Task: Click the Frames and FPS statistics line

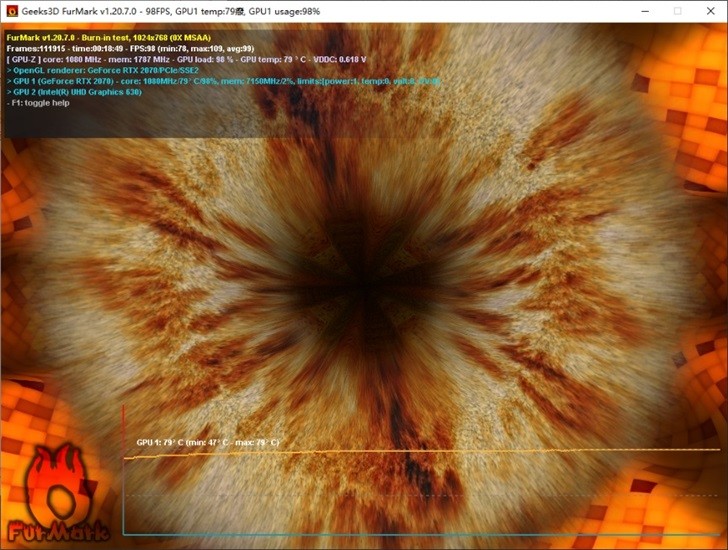Action: (x=130, y=48)
